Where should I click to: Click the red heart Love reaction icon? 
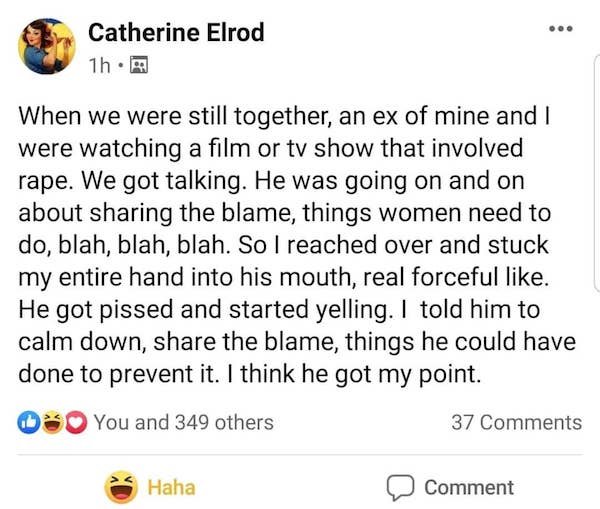pyautogui.click(x=76, y=422)
